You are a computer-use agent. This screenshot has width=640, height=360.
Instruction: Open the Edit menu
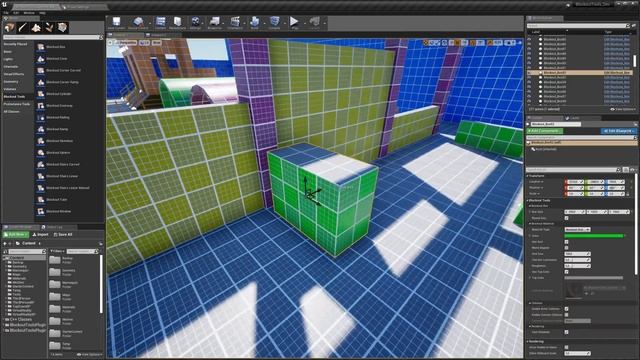pos(16,13)
